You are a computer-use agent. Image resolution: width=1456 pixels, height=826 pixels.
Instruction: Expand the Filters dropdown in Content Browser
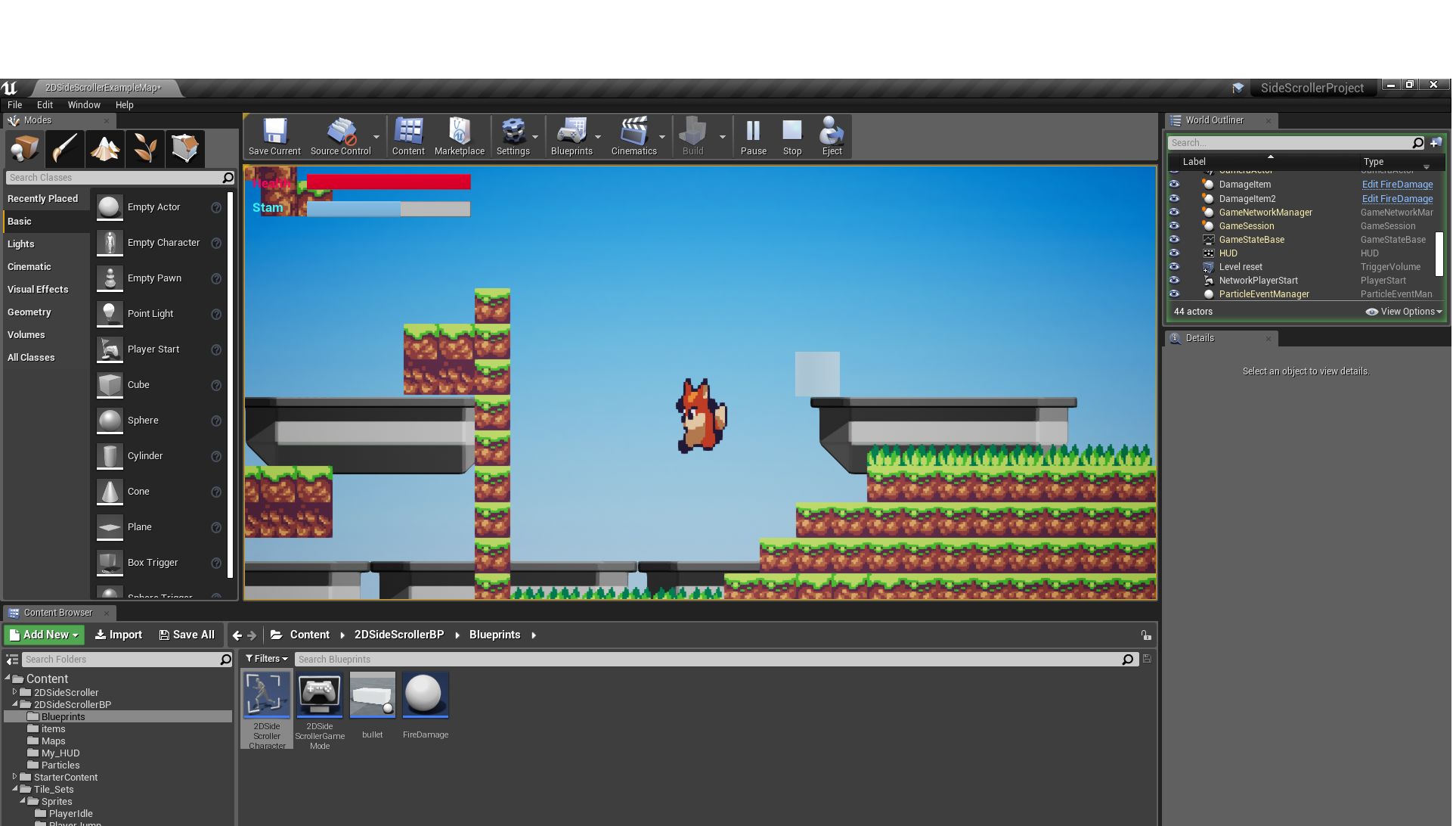pos(267,660)
